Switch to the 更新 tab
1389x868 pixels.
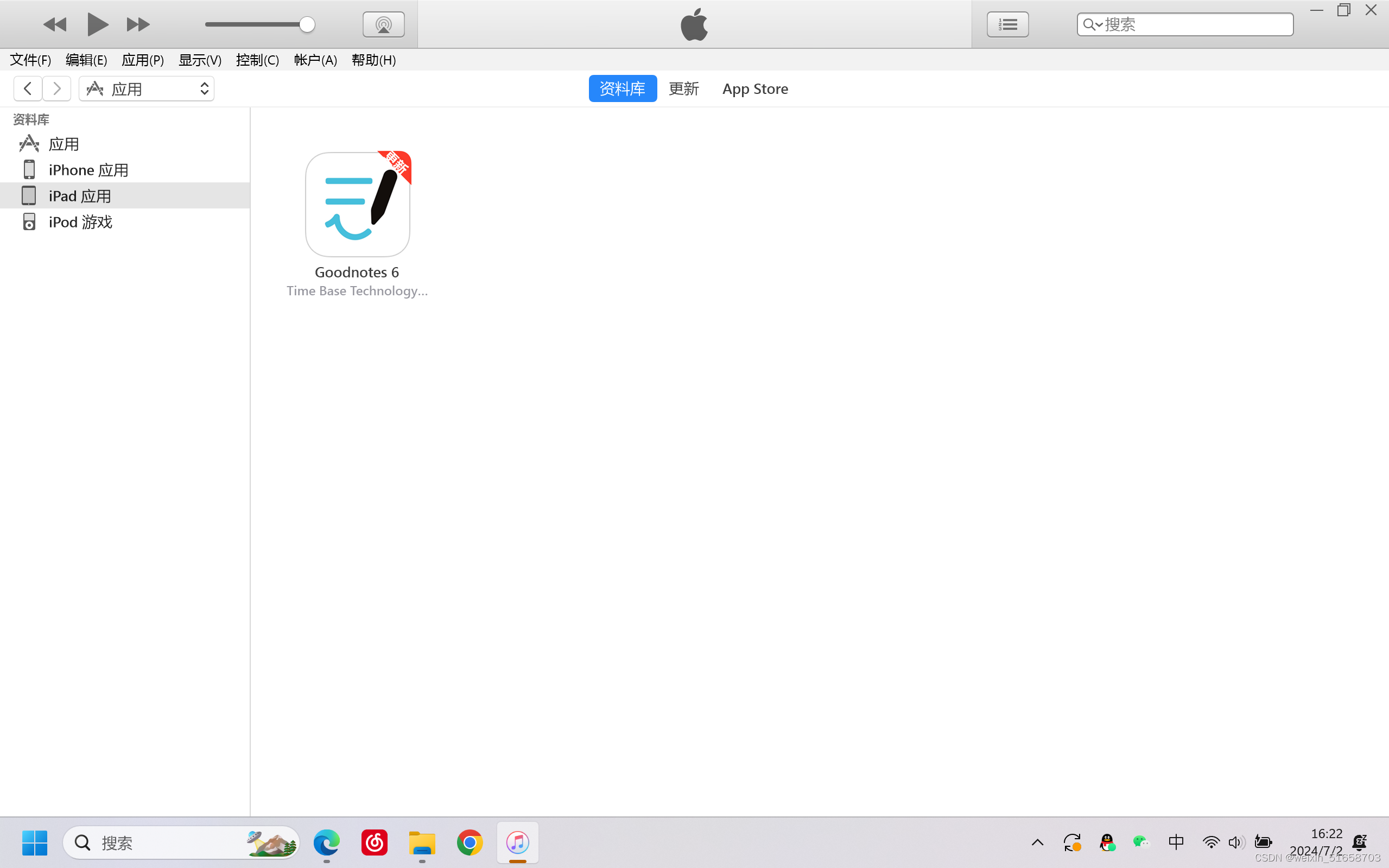[683, 88]
